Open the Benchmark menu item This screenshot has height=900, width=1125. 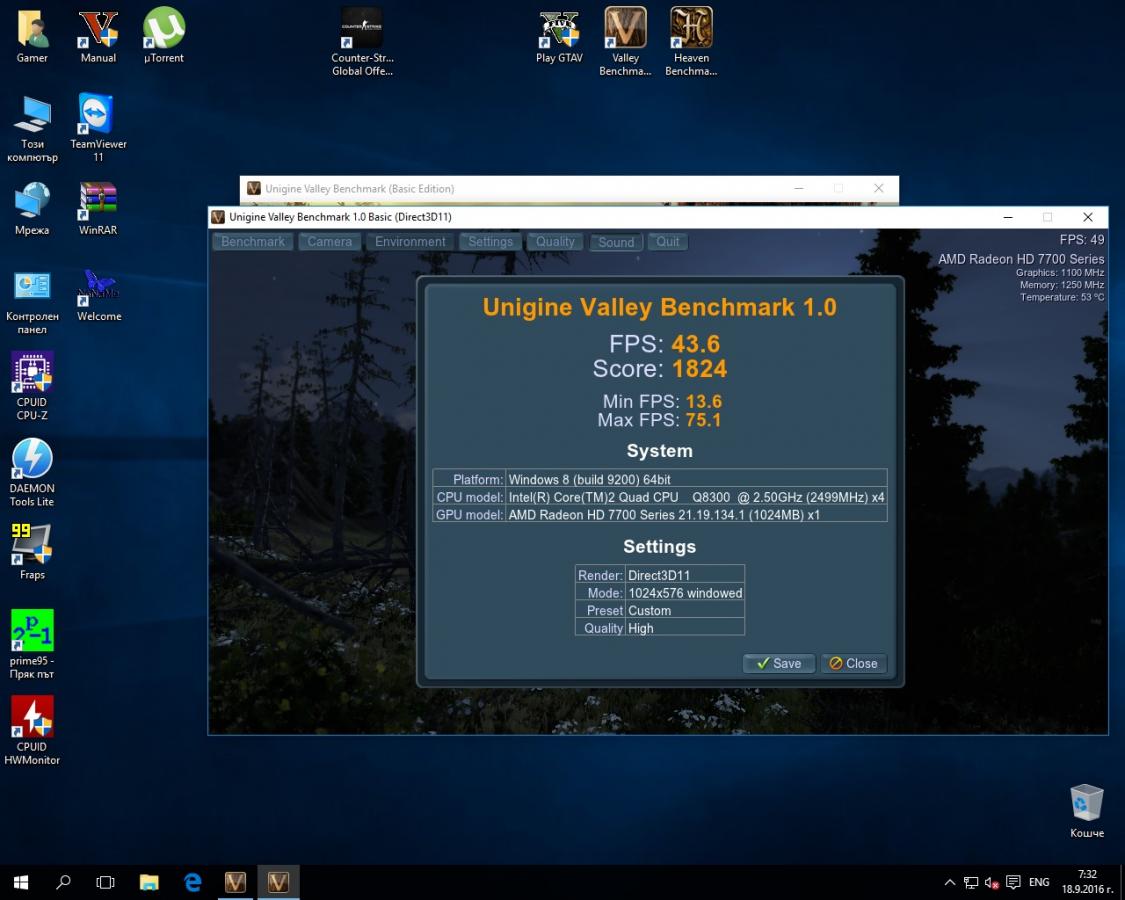(x=253, y=242)
